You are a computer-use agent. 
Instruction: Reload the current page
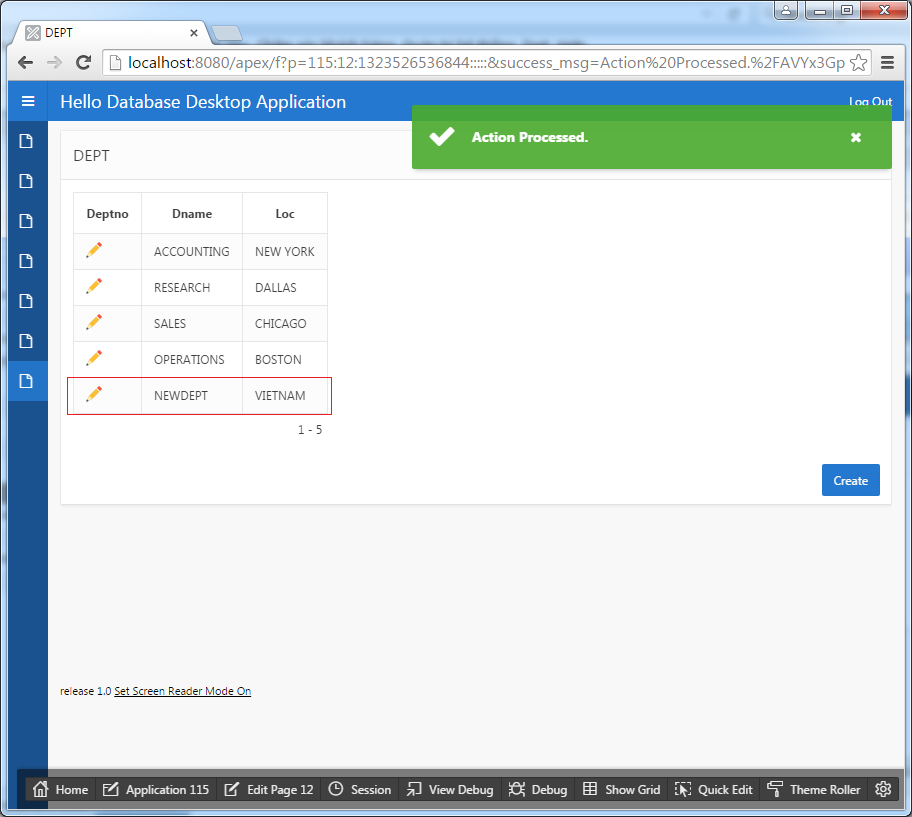click(84, 62)
